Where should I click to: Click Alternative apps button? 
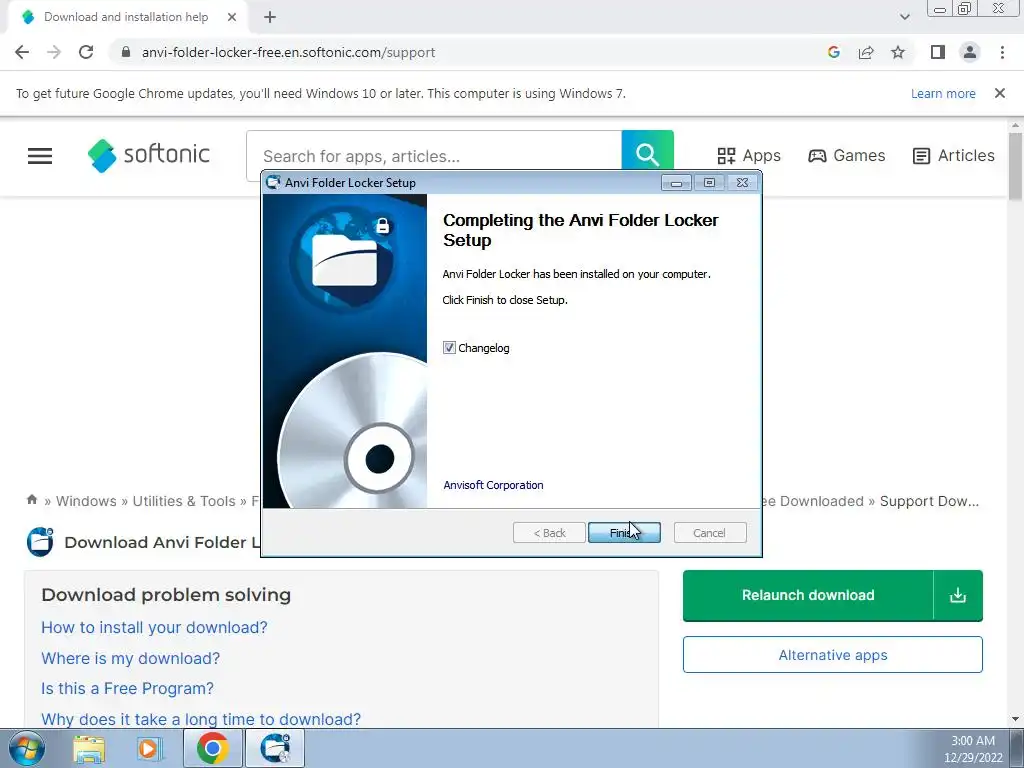tap(833, 654)
